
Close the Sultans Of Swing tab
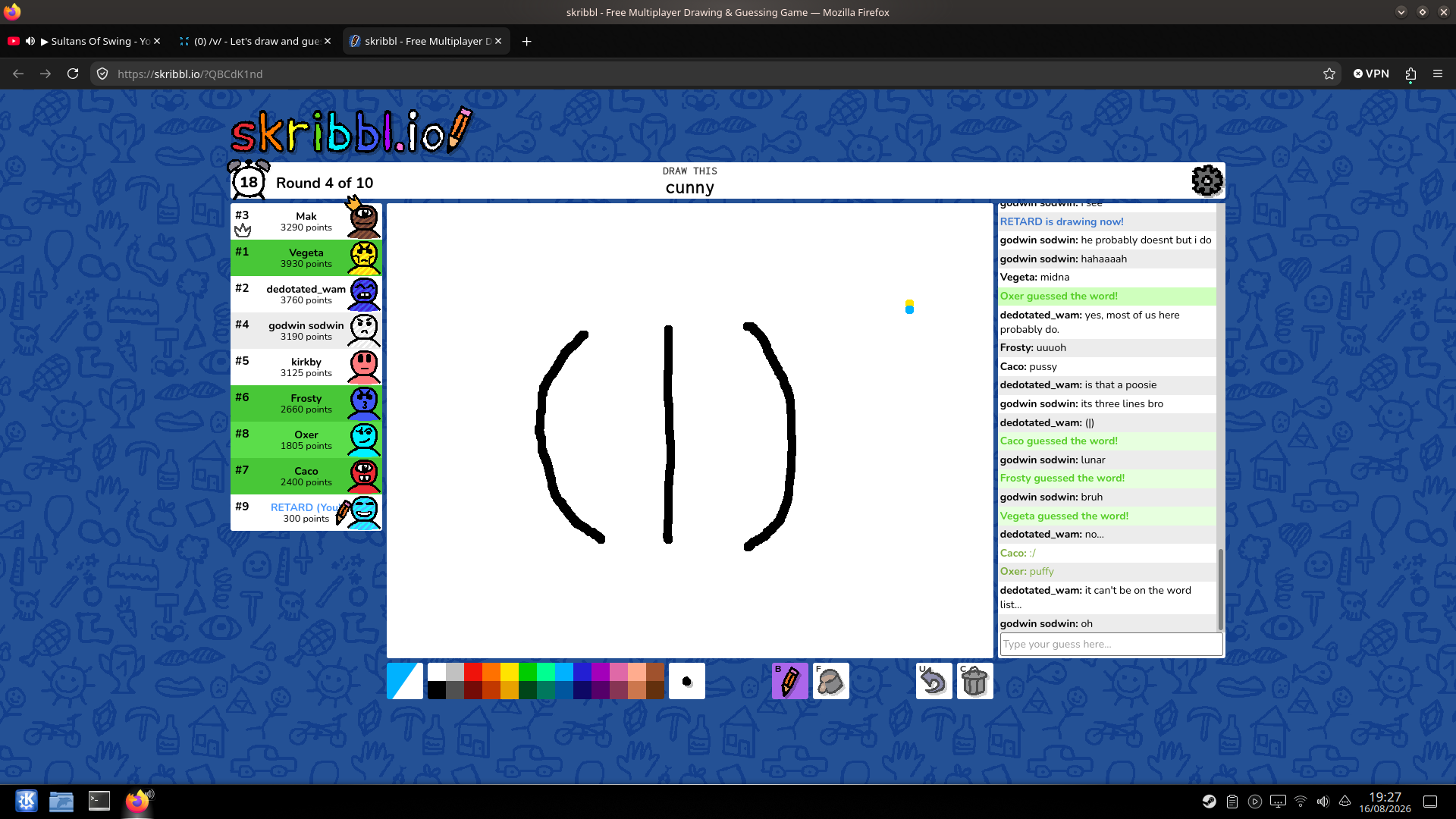157,41
